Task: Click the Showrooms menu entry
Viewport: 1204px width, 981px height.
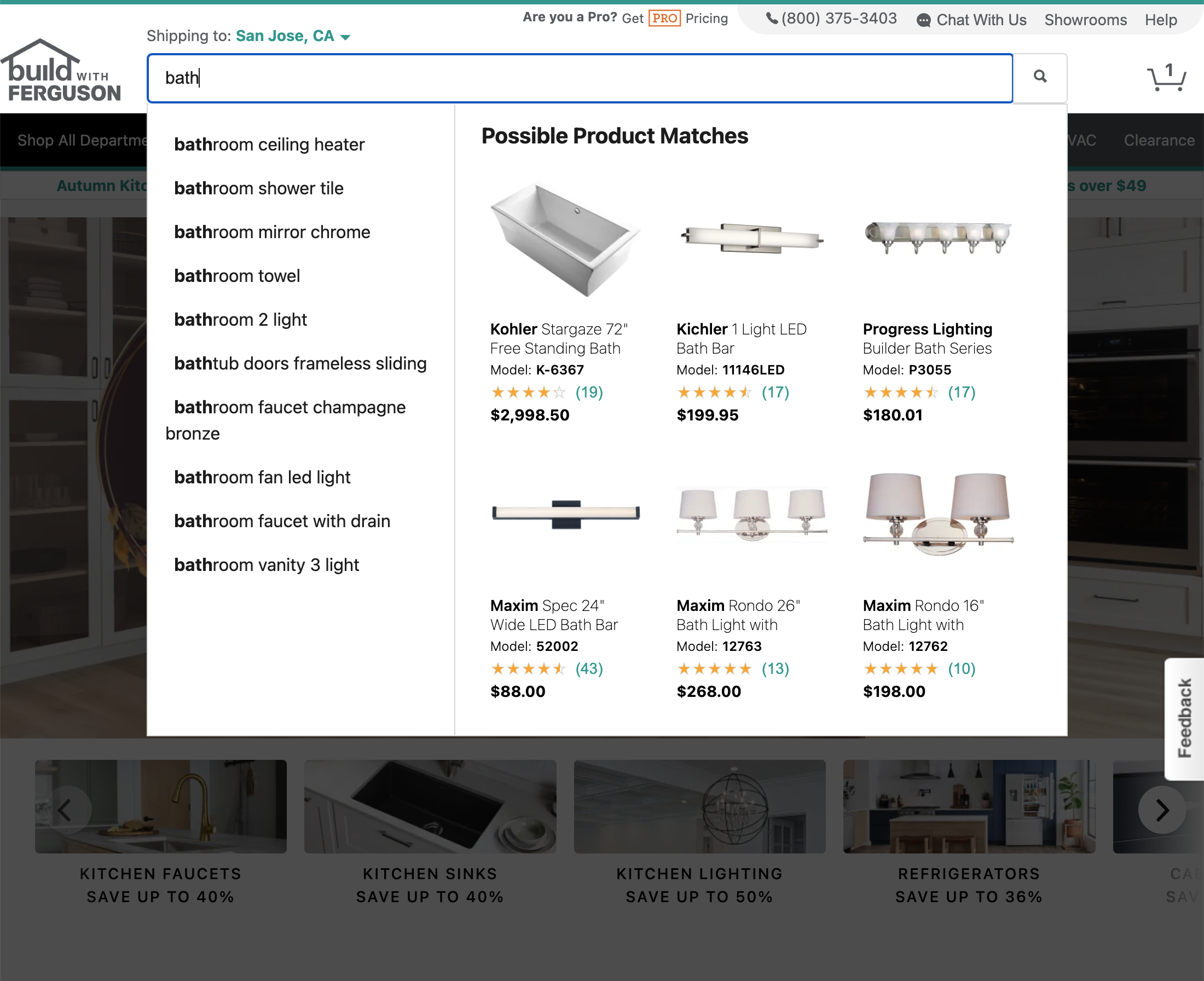Action: [x=1085, y=20]
